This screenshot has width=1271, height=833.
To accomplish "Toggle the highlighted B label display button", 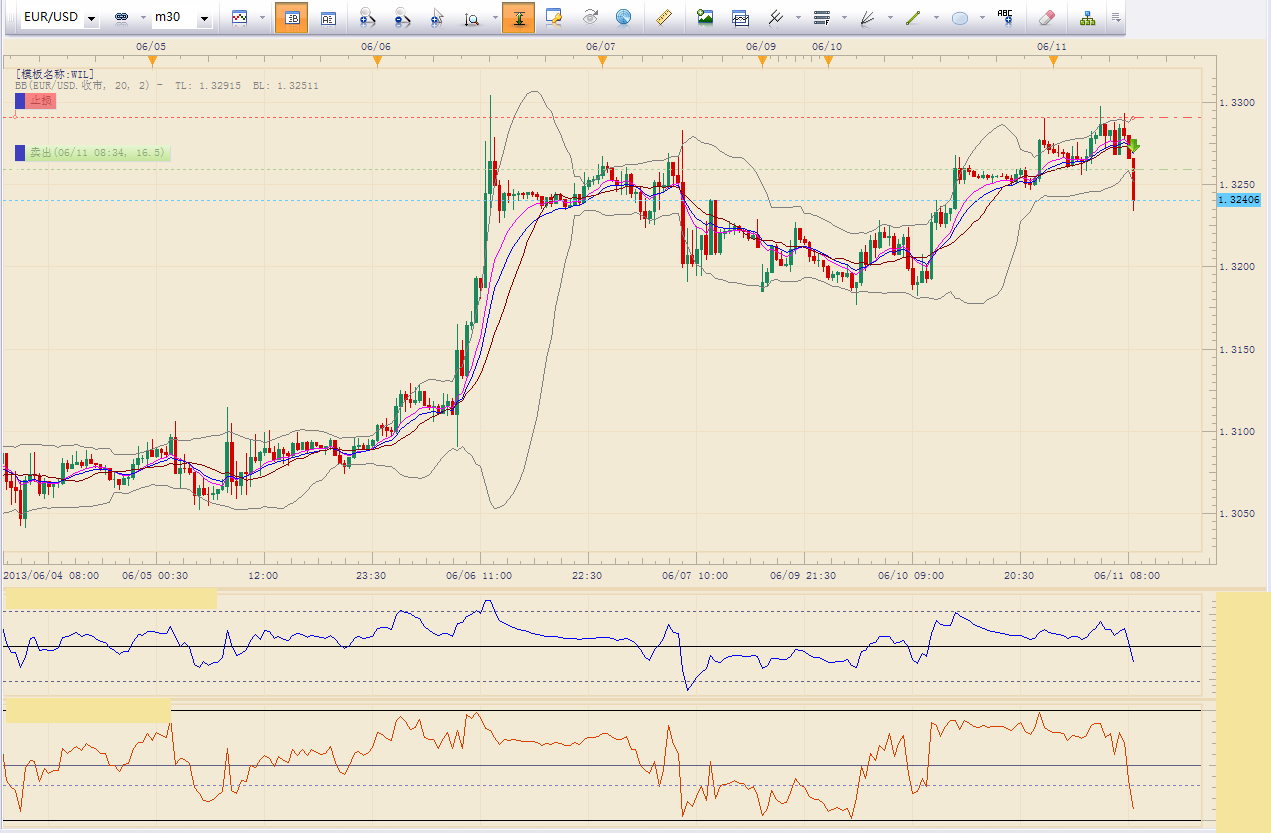I will pos(291,18).
